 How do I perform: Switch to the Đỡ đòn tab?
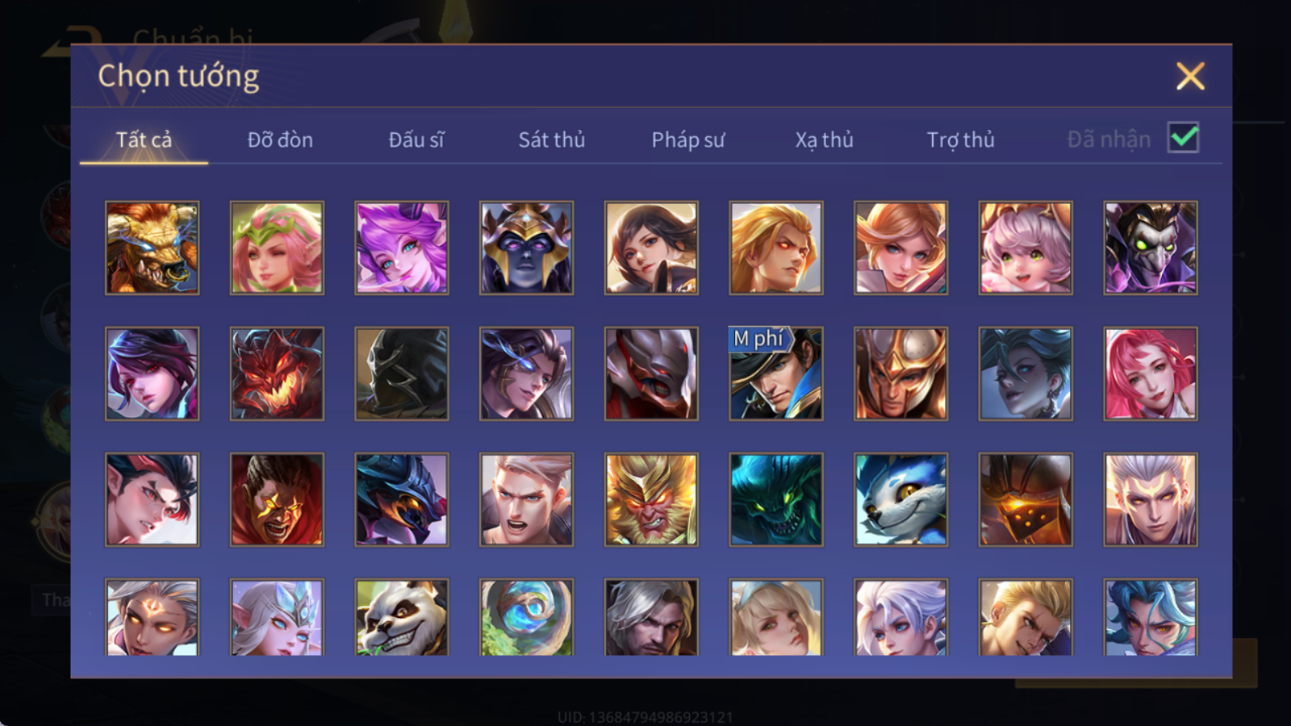[280, 140]
